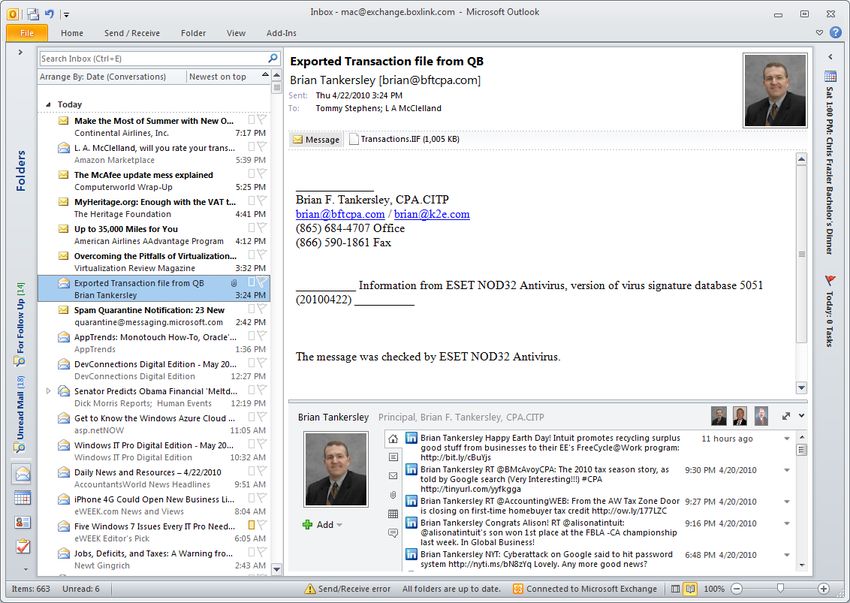Click the brian@bftcpa.com link
Screen dimensions: 850x603
[x=340, y=214]
